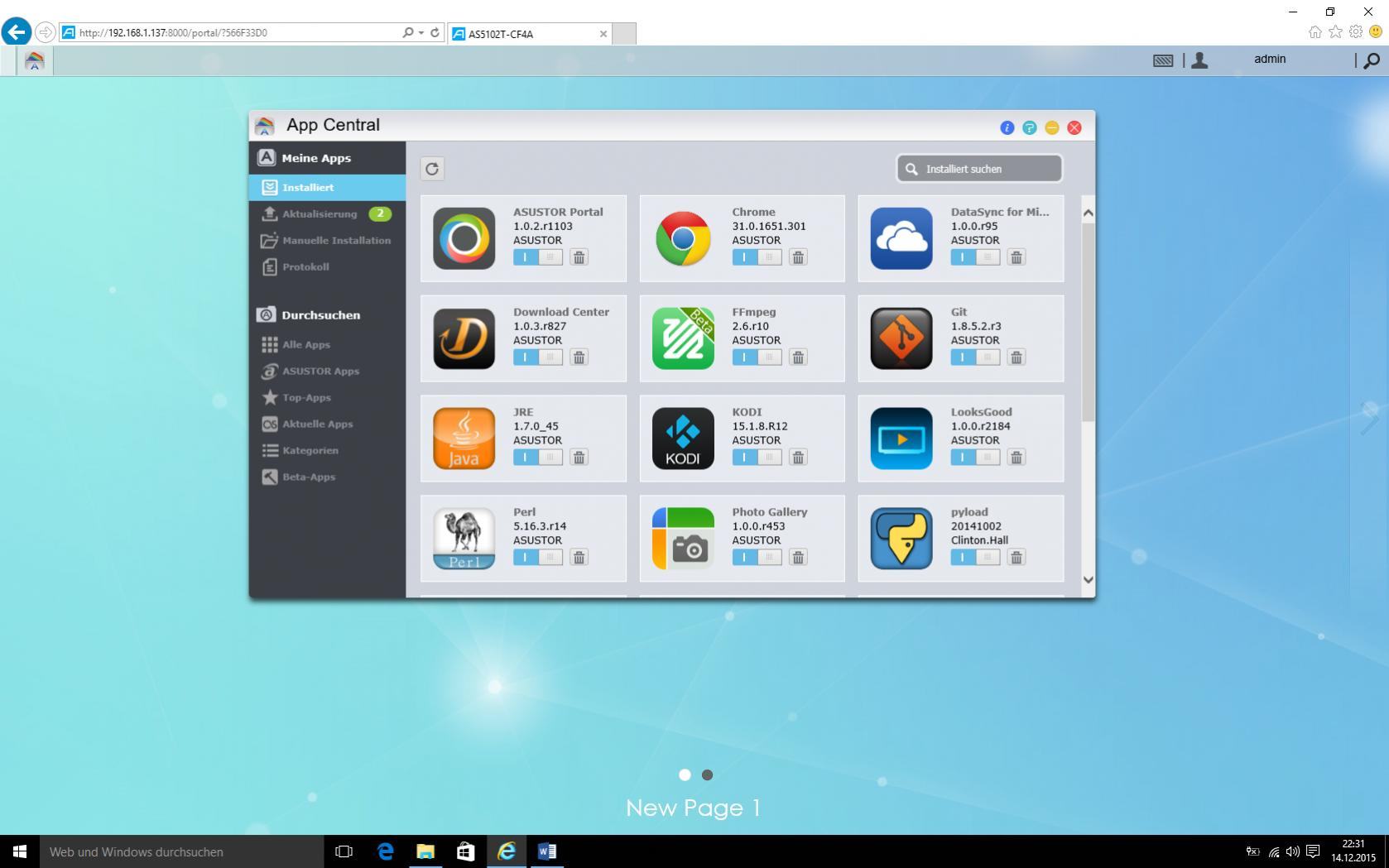Image resolution: width=1389 pixels, height=868 pixels.
Task: Turn off the Photo Gallery switch
Action: 757,558
